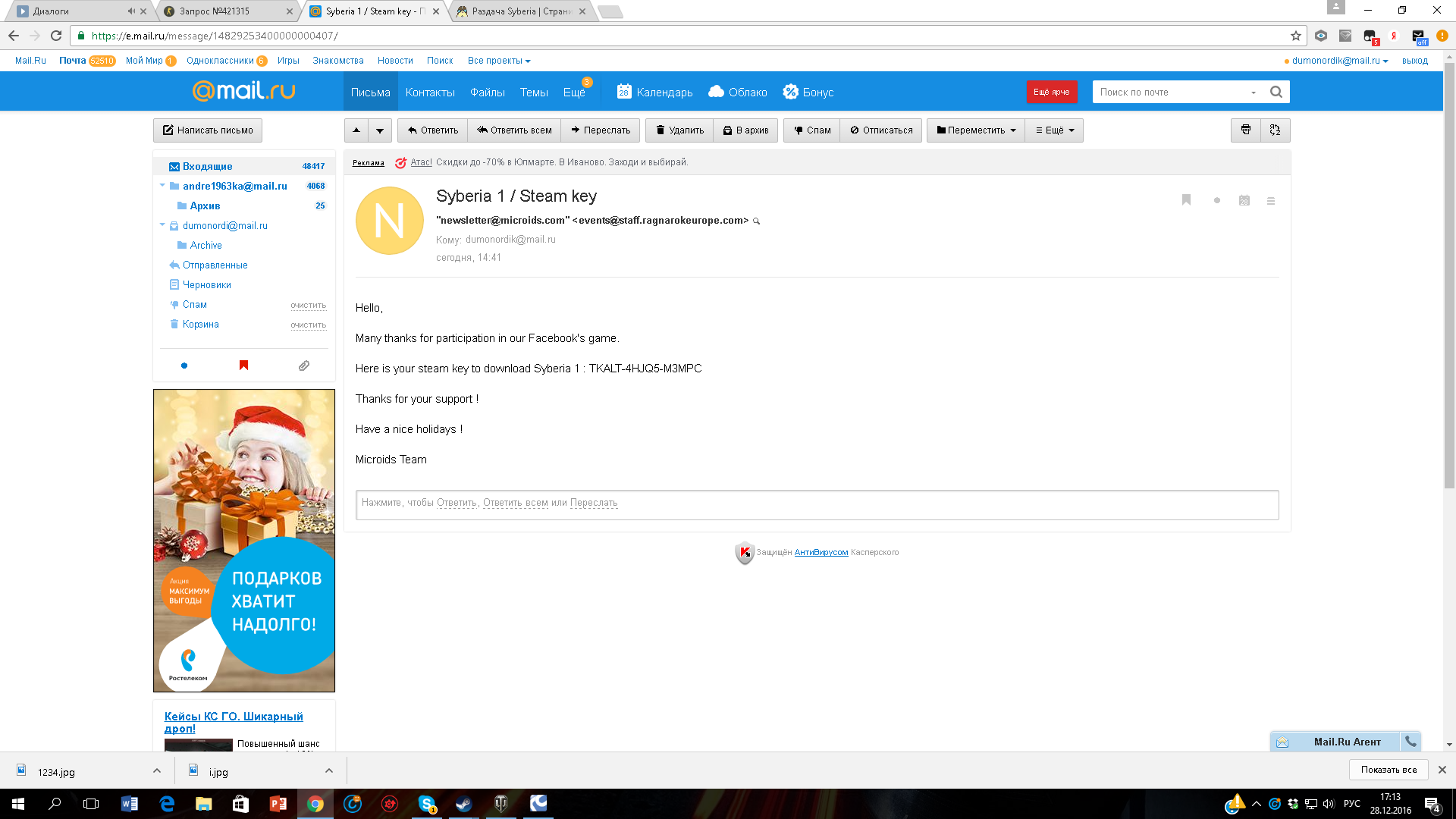Click the mail.ru logo
This screenshot has width=1456, height=819.
pyautogui.click(x=243, y=91)
